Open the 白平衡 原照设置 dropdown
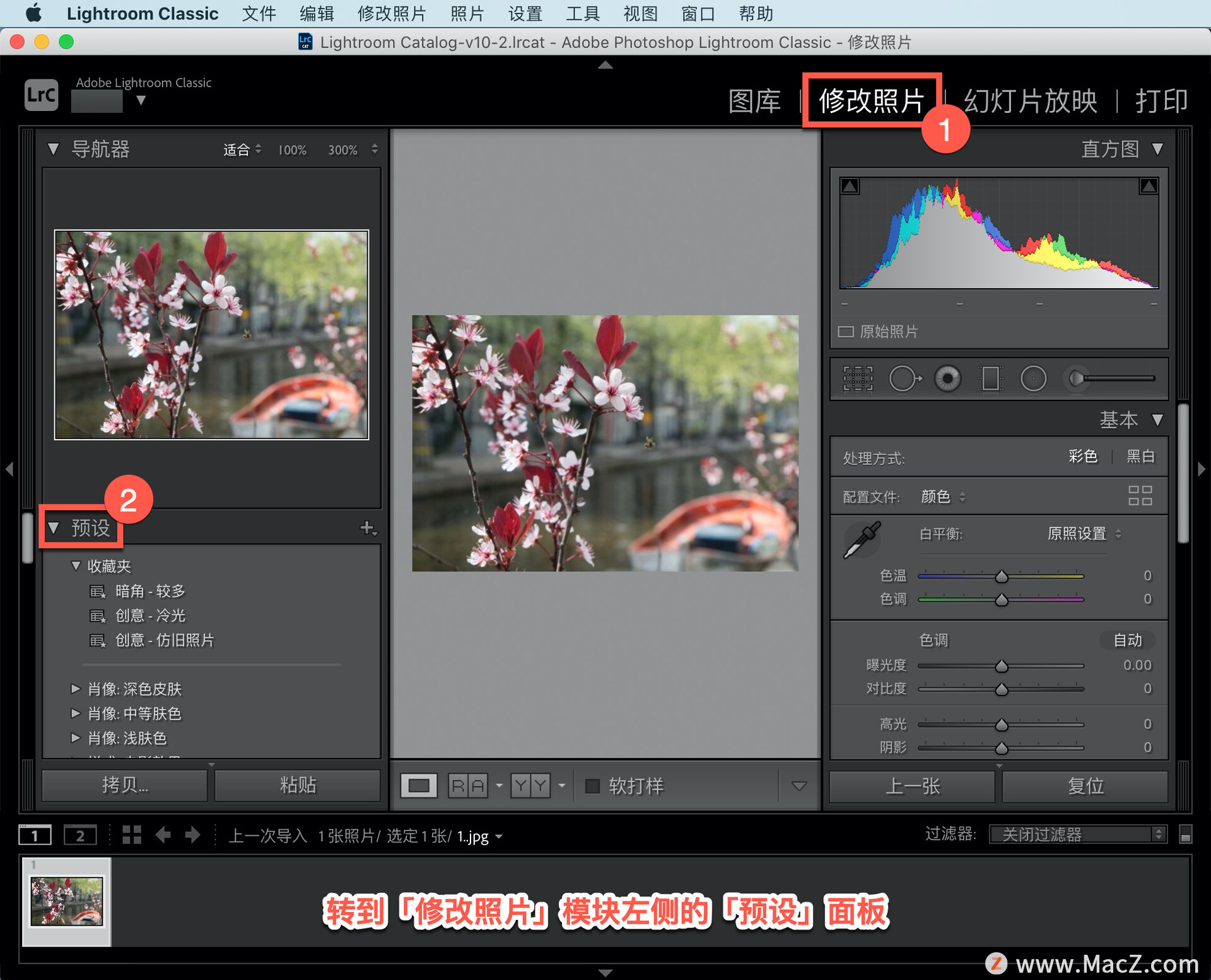The width and height of the screenshot is (1211, 980). 1084,534
